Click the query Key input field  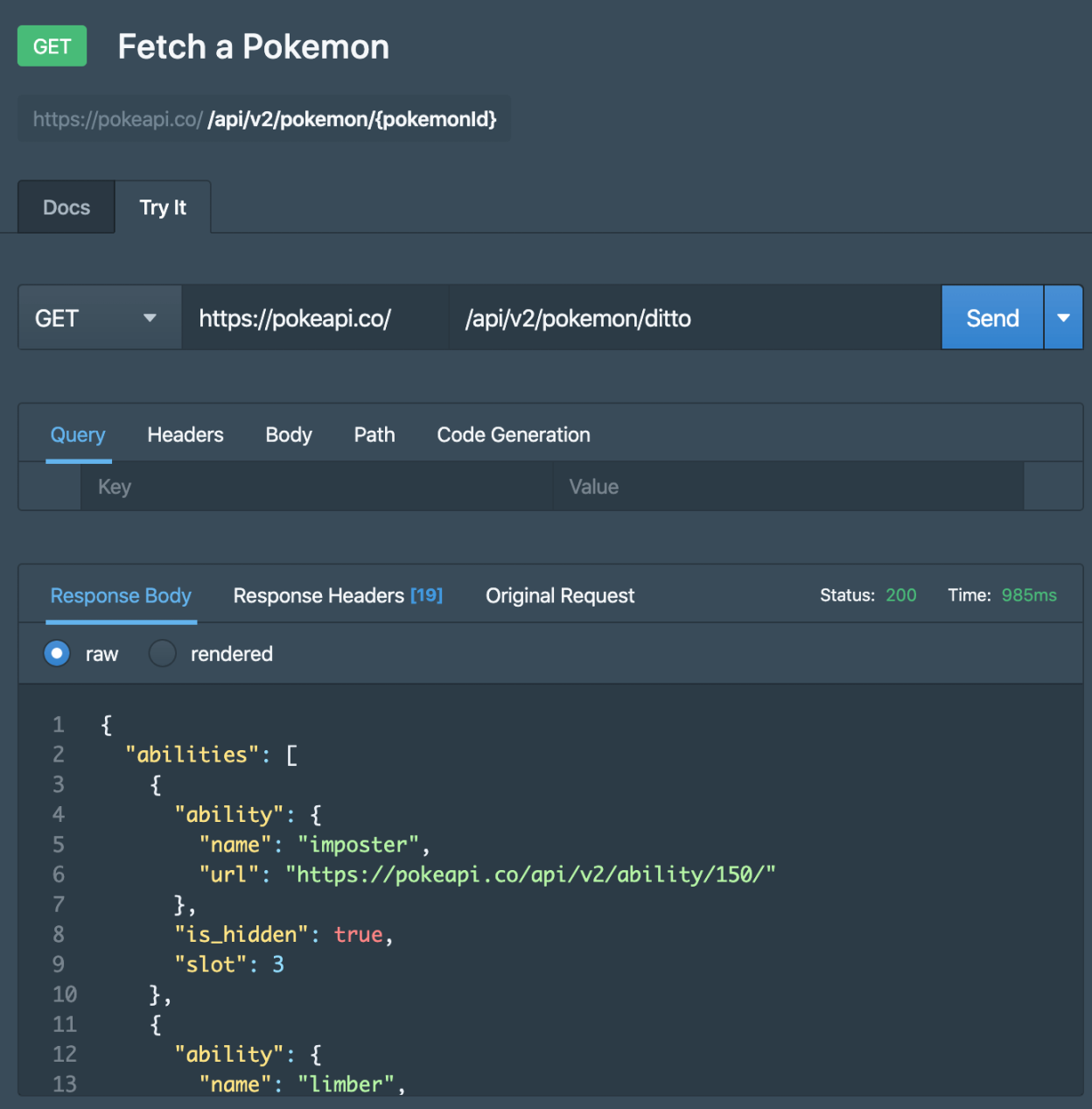318,487
